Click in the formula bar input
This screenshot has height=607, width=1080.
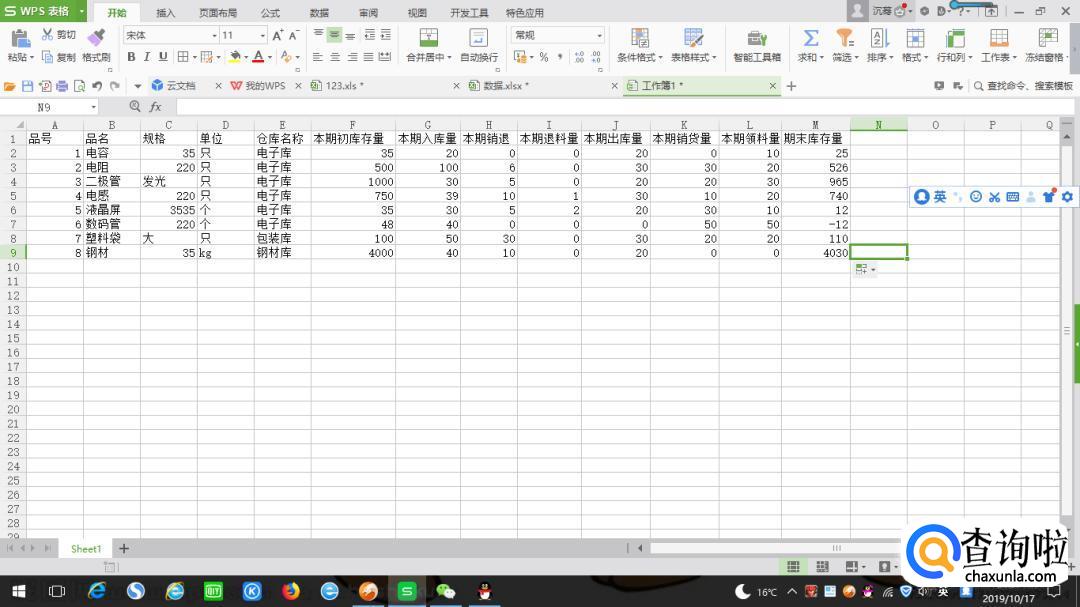point(623,107)
